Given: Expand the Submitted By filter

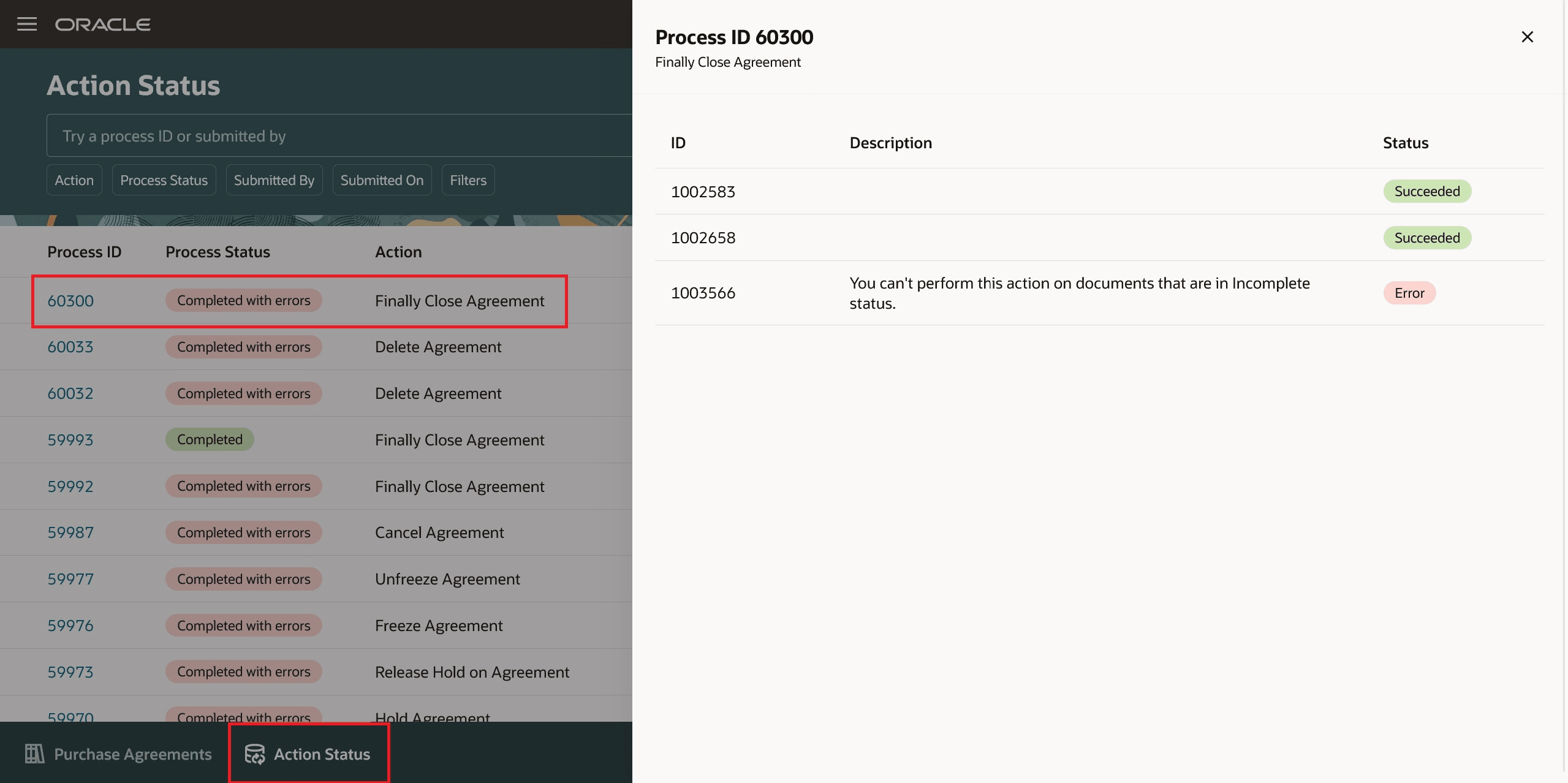Looking at the screenshot, I should tap(274, 180).
